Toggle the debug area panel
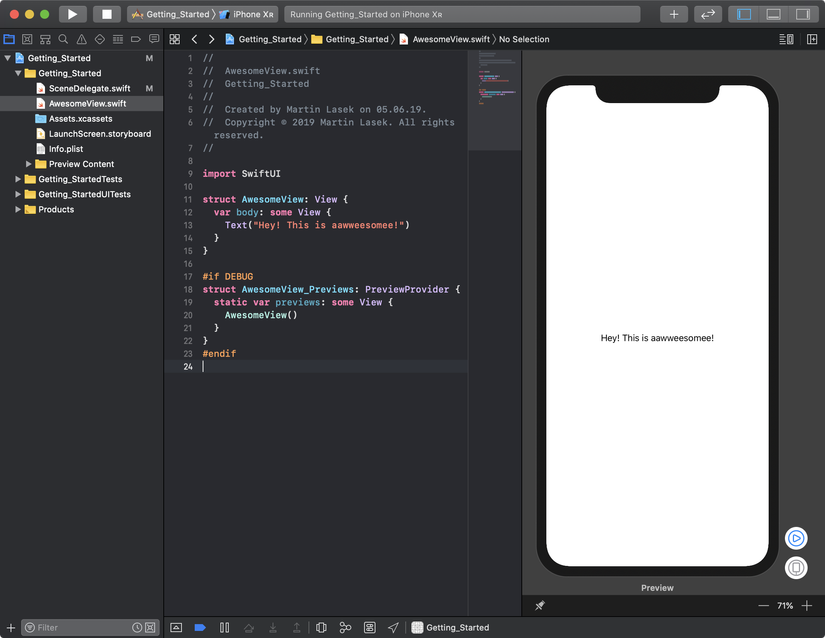The height and width of the screenshot is (638, 825). [x=773, y=14]
